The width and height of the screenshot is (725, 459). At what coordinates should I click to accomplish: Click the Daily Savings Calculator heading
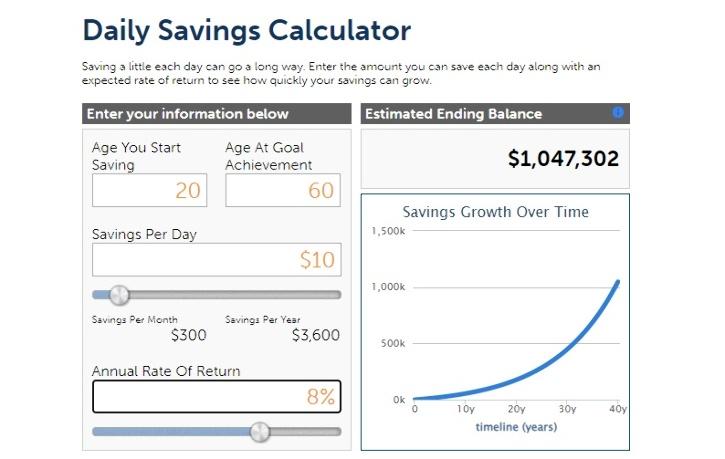point(246,30)
